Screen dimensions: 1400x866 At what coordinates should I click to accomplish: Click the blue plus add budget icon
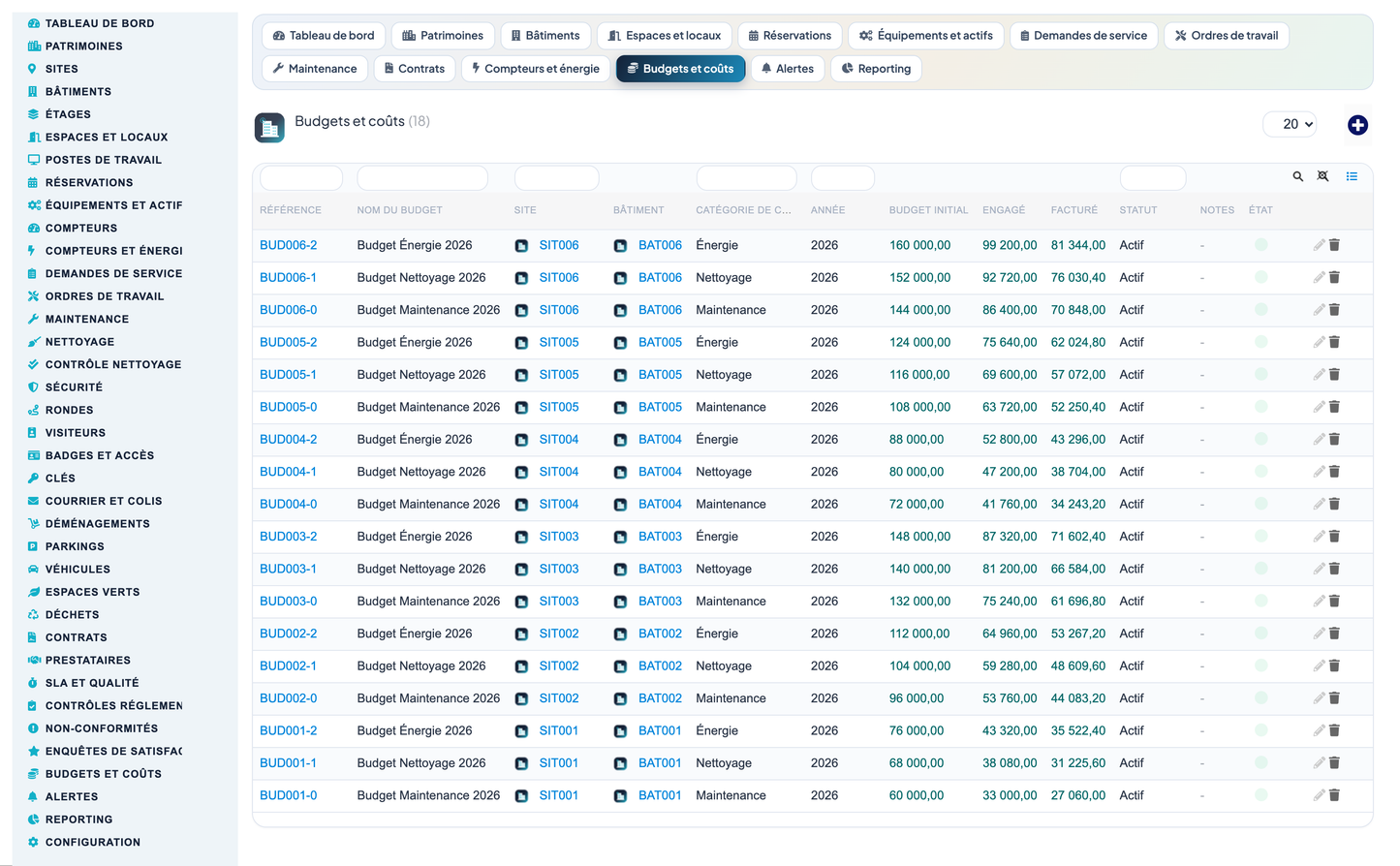click(1357, 125)
